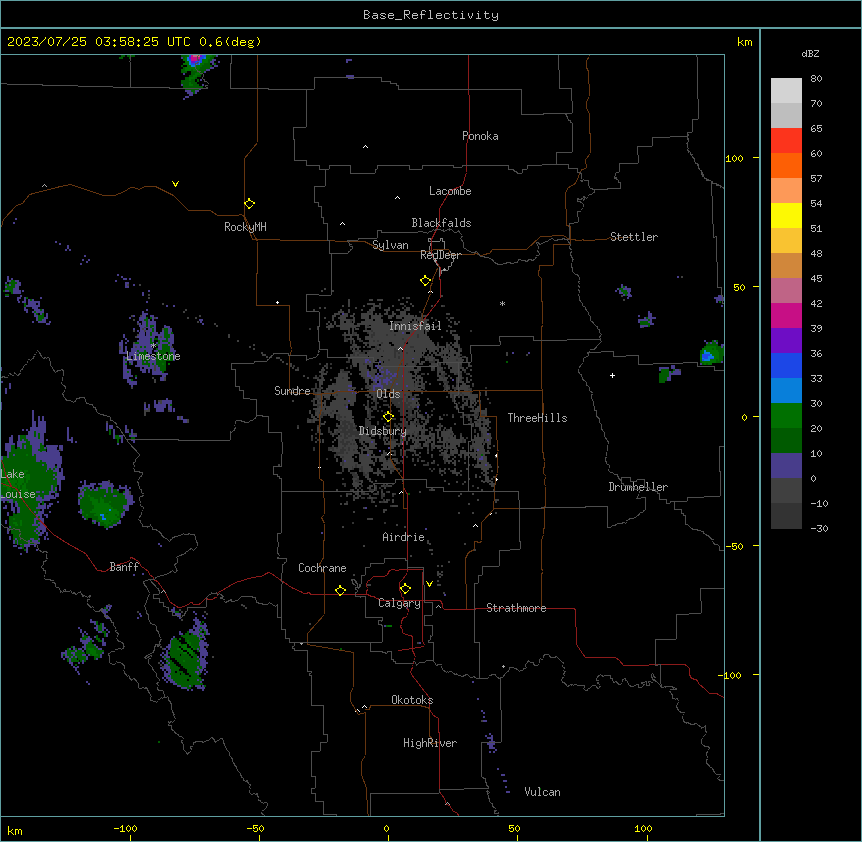Click the white asterisk above the Limestone label
The height and width of the screenshot is (842, 862).
(x=153, y=345)
